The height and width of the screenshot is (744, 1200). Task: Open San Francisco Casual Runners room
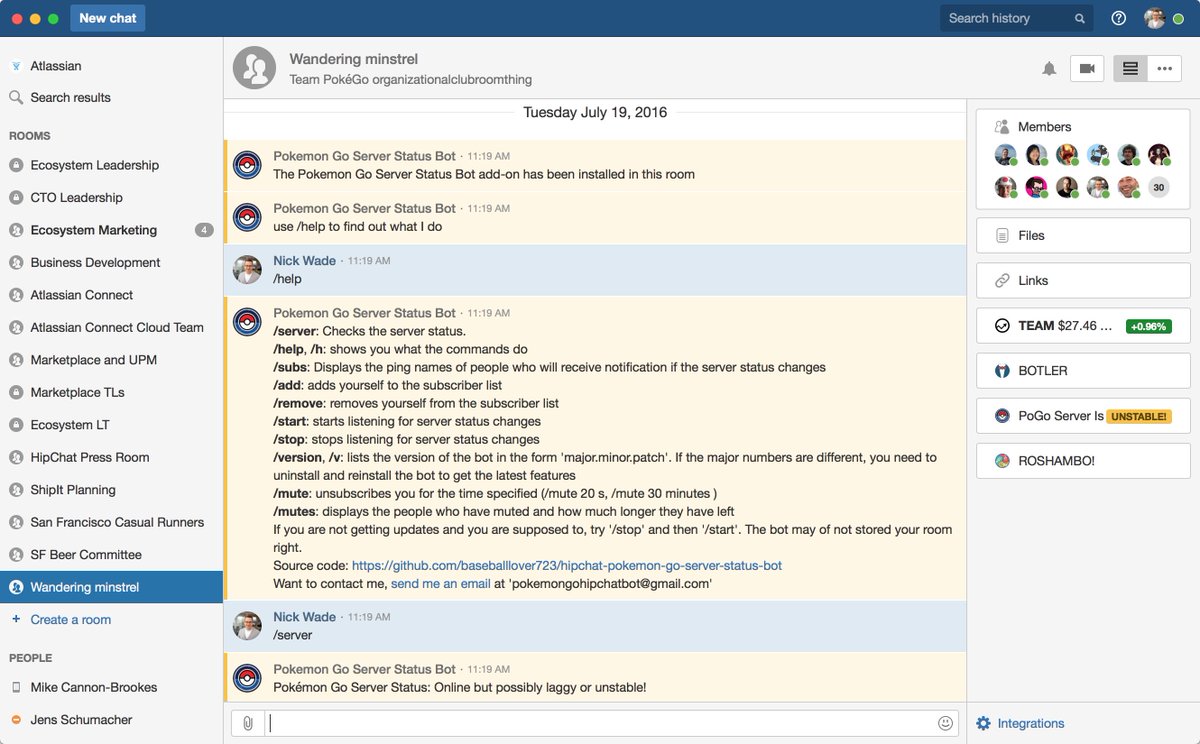click(x=111, y=522)
